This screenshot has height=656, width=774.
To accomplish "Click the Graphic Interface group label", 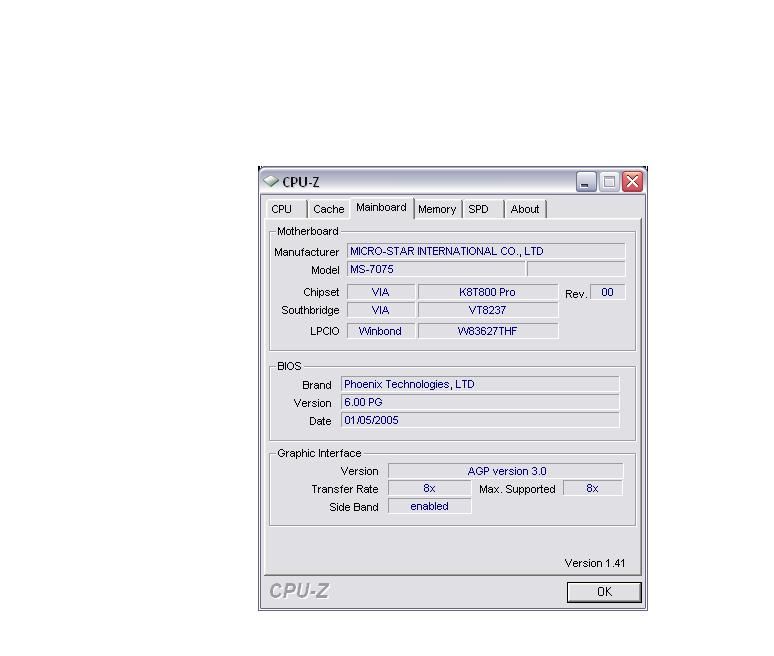I will tap(319, 453).
